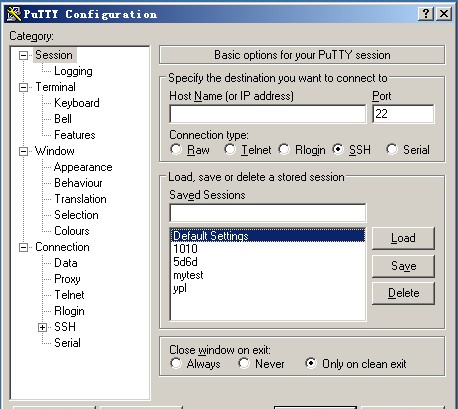Click the Save session button
The width and height of the screenshot is (458, 409).
[403, 266]
